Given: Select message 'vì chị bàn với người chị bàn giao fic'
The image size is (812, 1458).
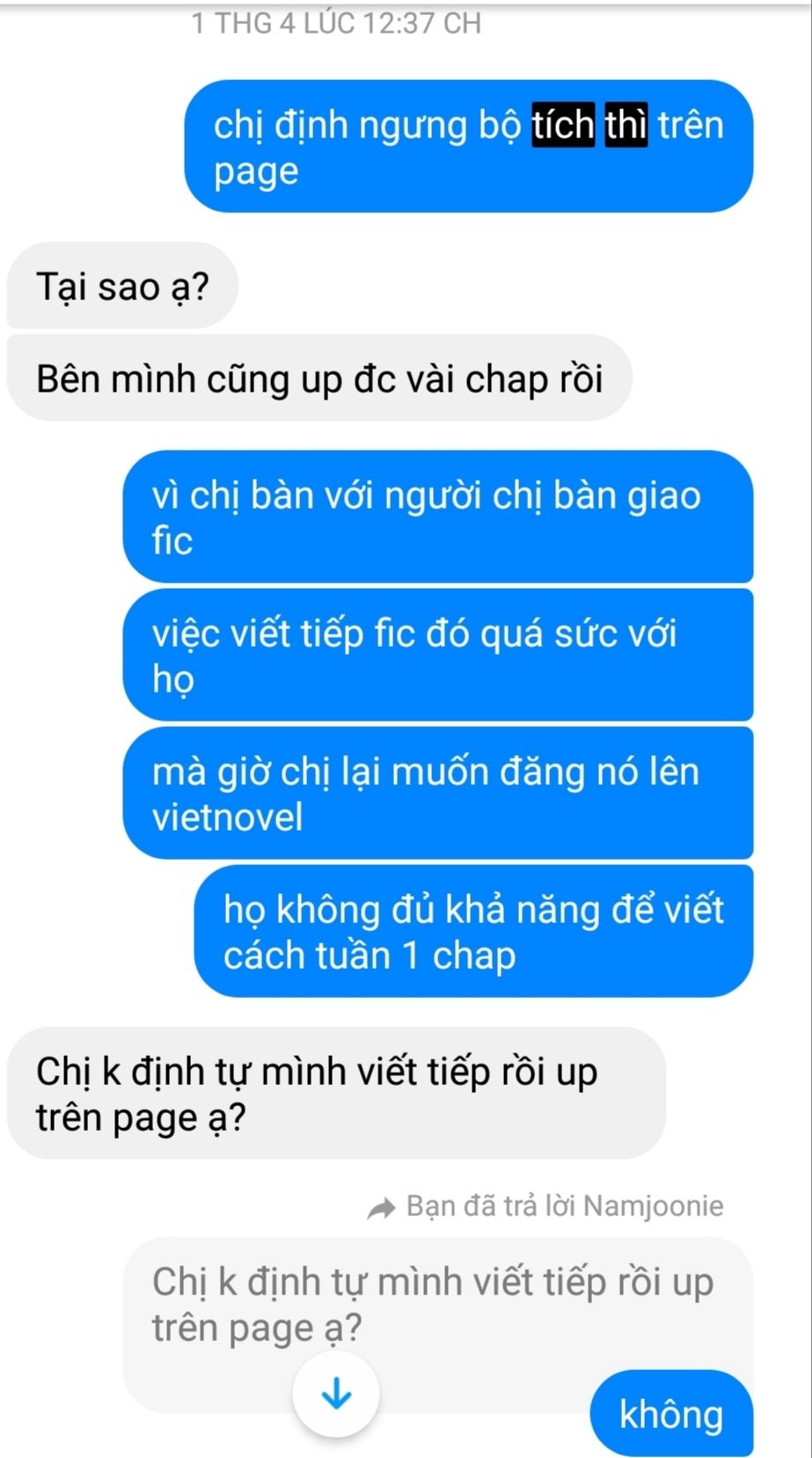Looking at the screenshot, I should tap(438, 517).
